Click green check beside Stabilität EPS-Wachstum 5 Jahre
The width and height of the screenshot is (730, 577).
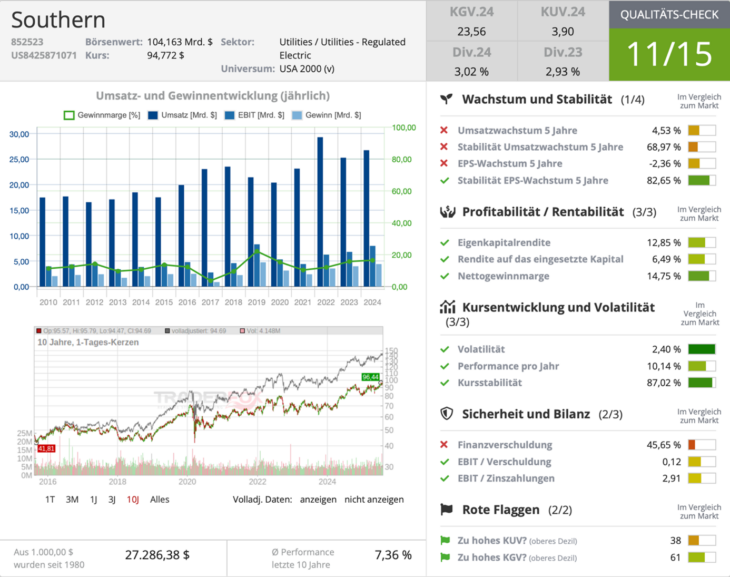[x=445, y=180]
